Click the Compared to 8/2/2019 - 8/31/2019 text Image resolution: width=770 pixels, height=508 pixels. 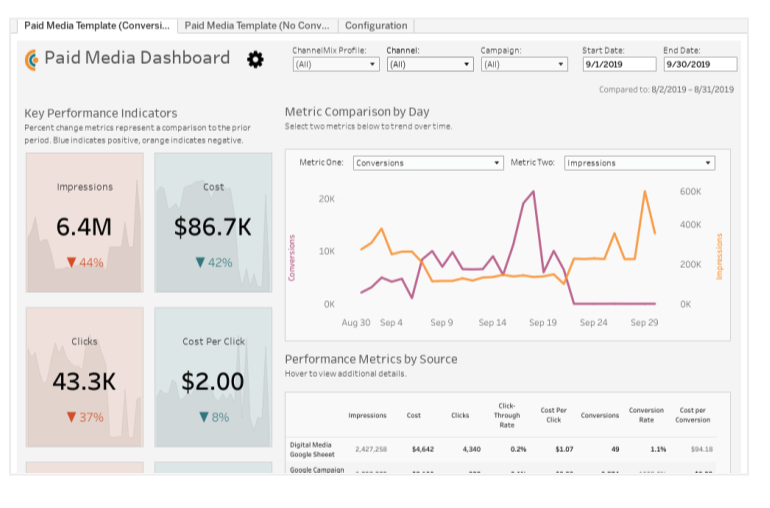666,89
